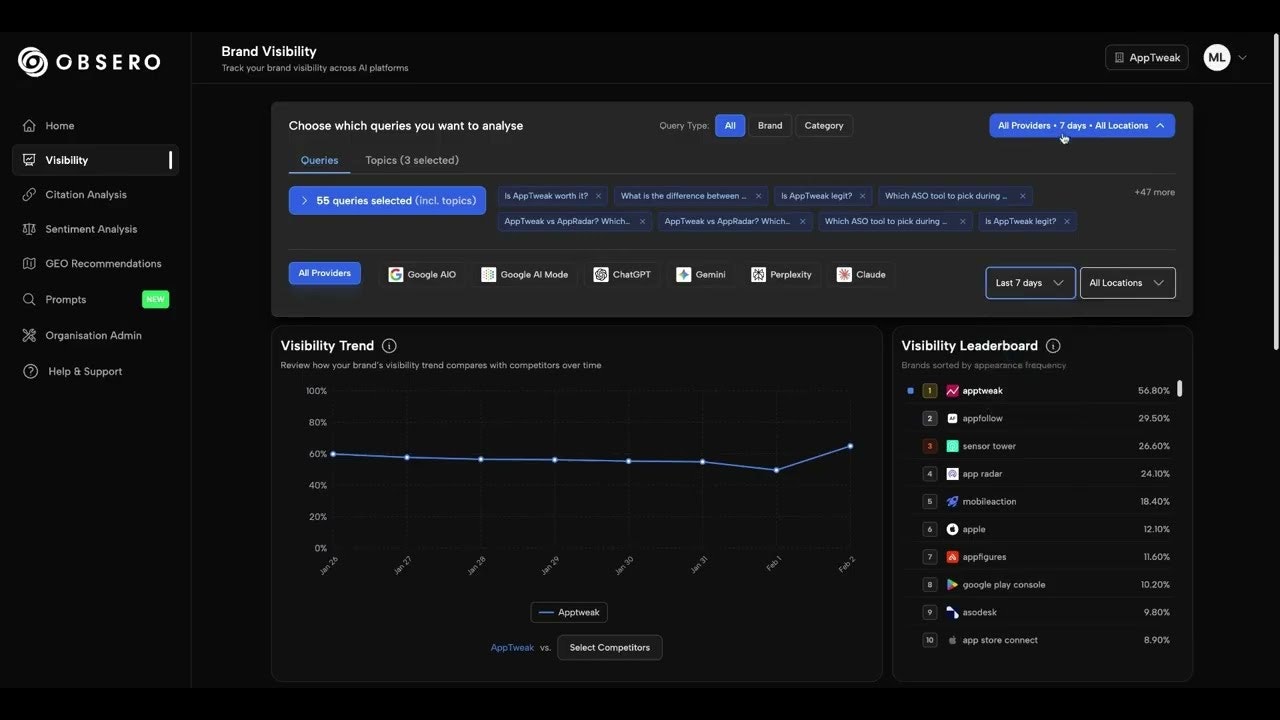Viewport: 1280px width, 720px height.
Task: Click the leaderboard panel scrollbar
Action: pos(1180,389)
